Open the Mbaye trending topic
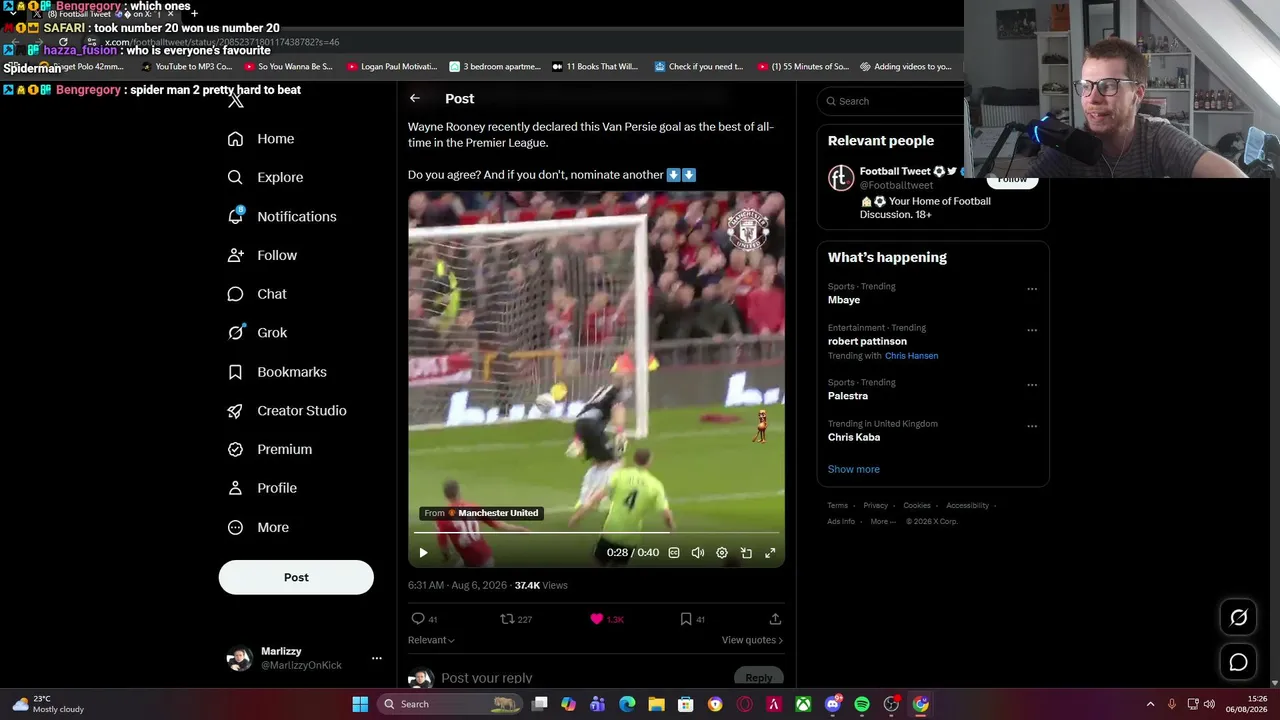Screen dimensions: 1280x720 tap(844, 300)
